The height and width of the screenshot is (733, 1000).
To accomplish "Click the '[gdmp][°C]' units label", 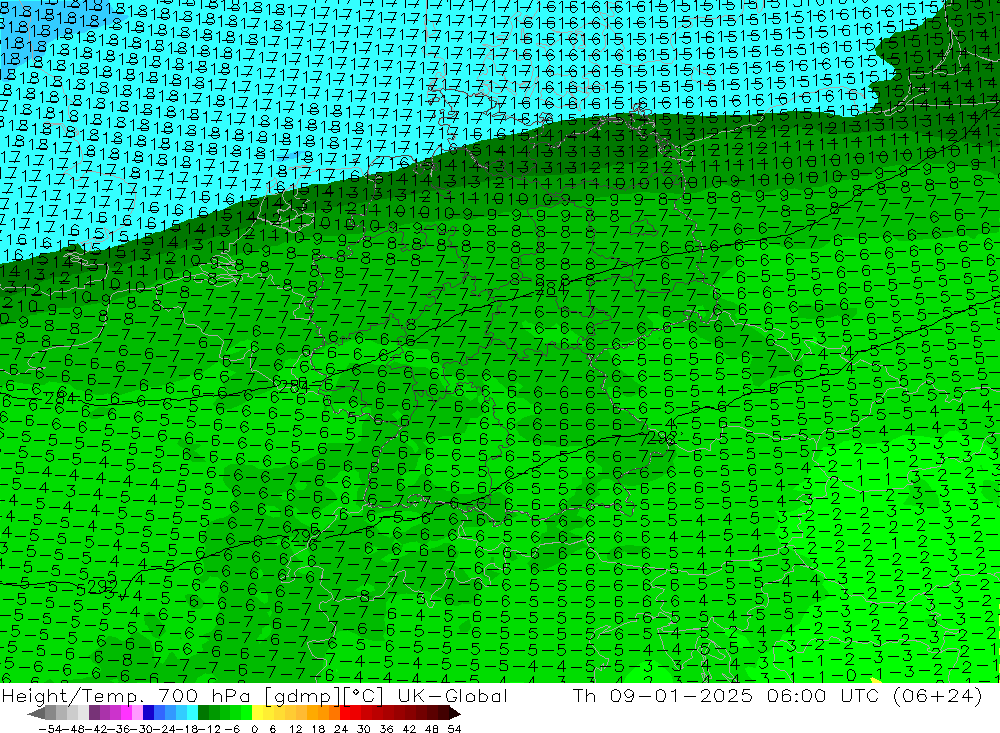I will point(323,697).
